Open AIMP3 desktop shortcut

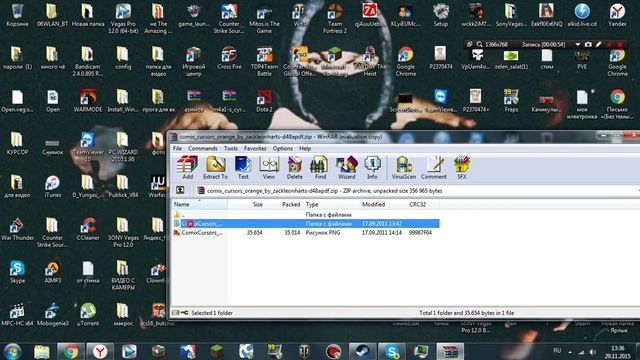tap(53, 271)
